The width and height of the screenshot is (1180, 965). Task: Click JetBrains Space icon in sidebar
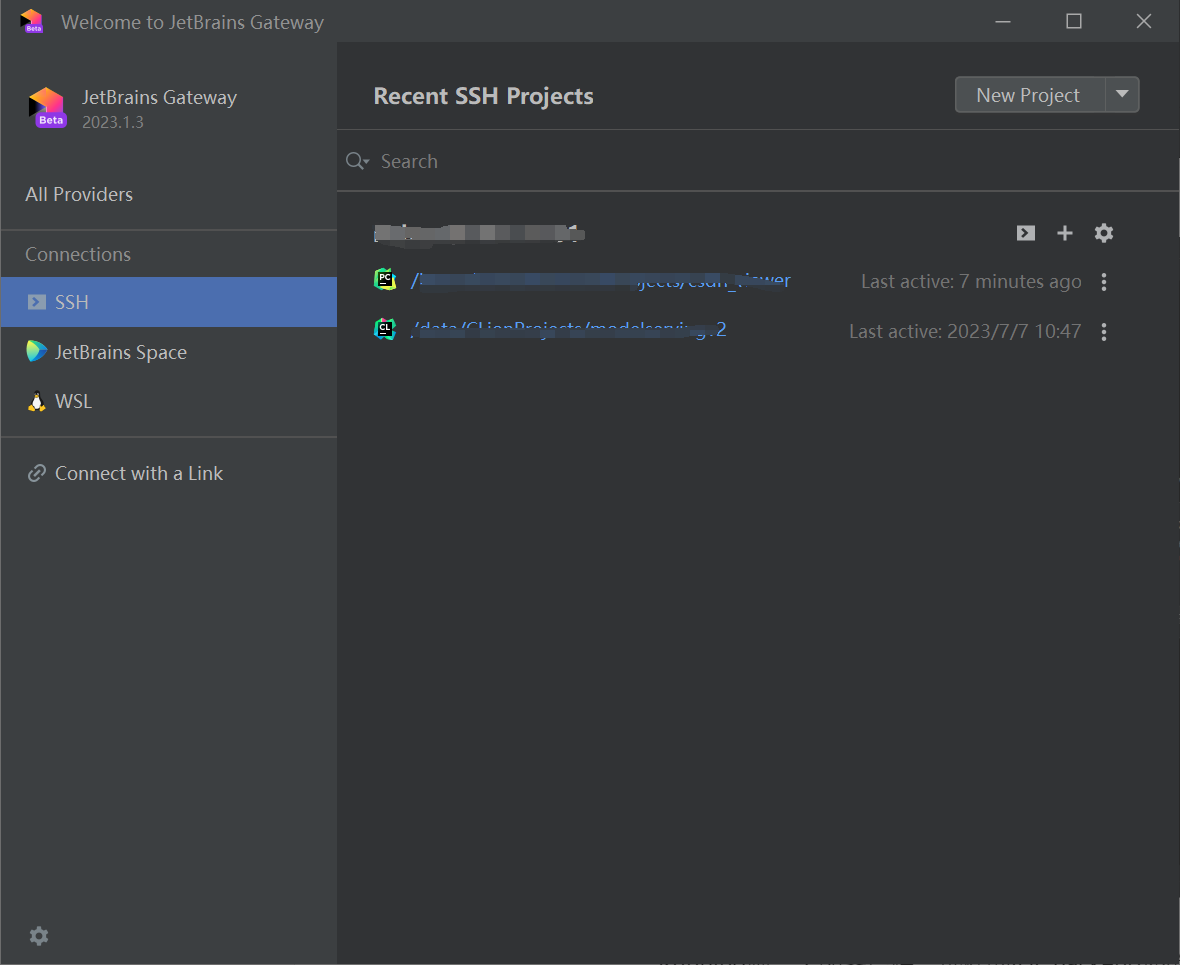click(x=36, y=352)
